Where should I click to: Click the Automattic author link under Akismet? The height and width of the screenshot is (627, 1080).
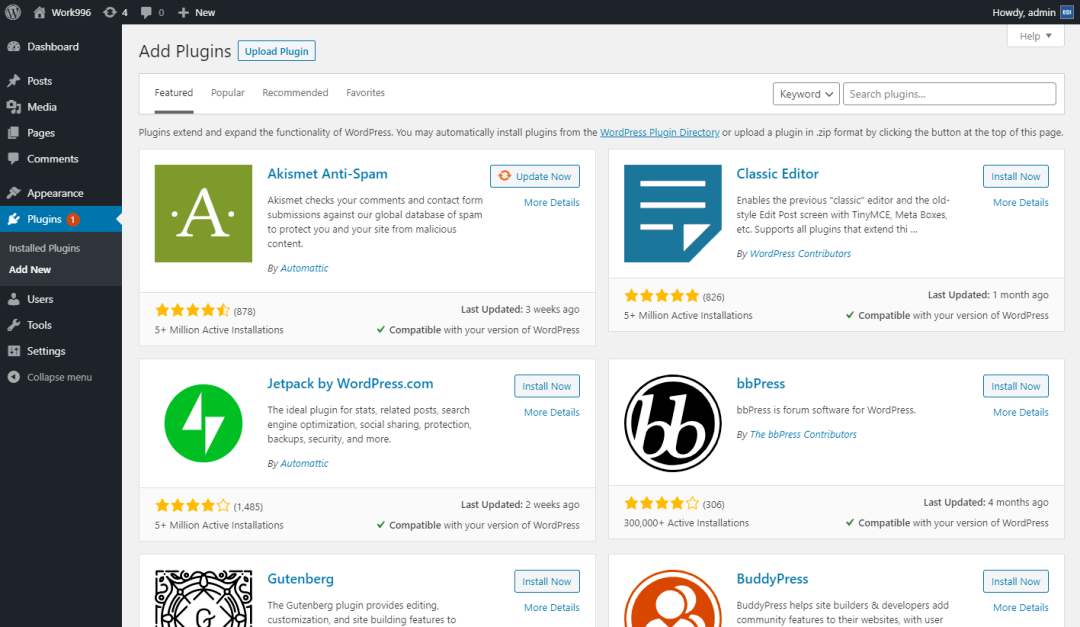point(304,268)
